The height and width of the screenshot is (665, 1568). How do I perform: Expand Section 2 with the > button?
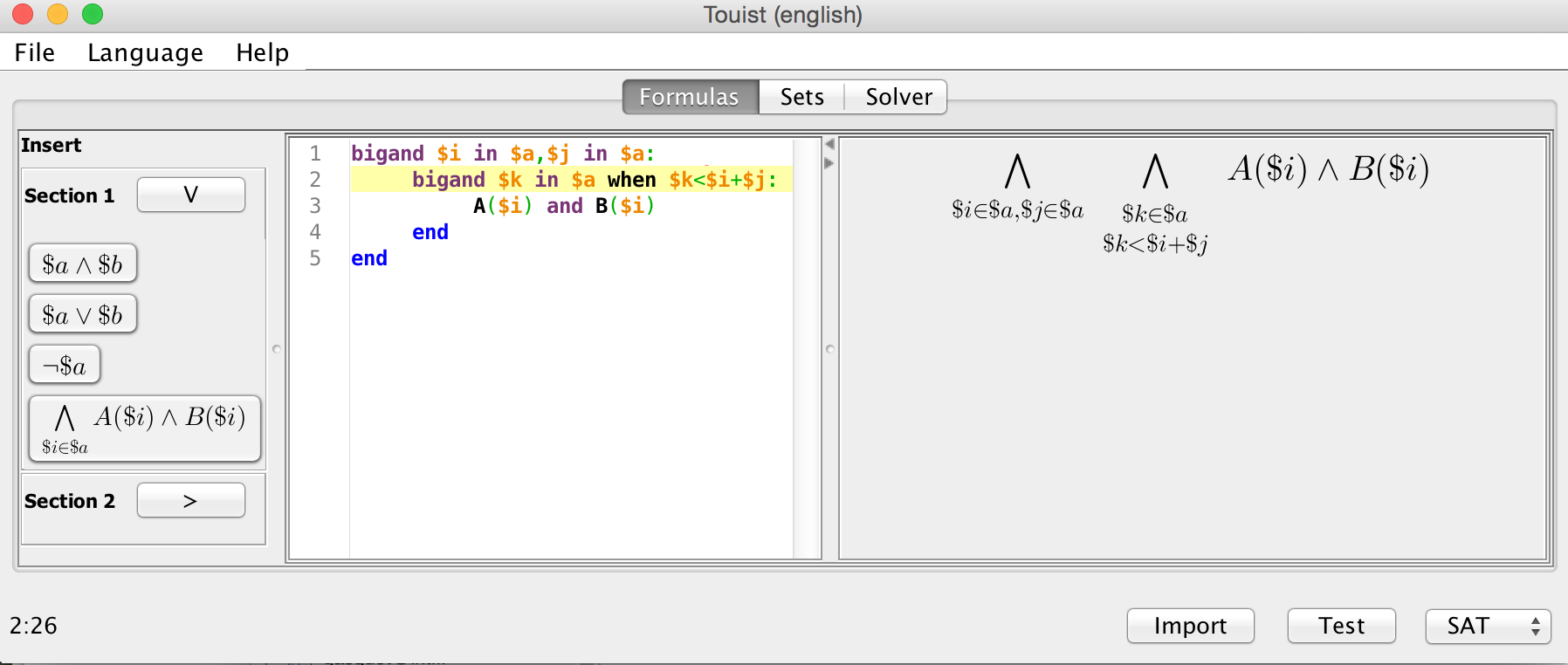click(x=190, y=501)
